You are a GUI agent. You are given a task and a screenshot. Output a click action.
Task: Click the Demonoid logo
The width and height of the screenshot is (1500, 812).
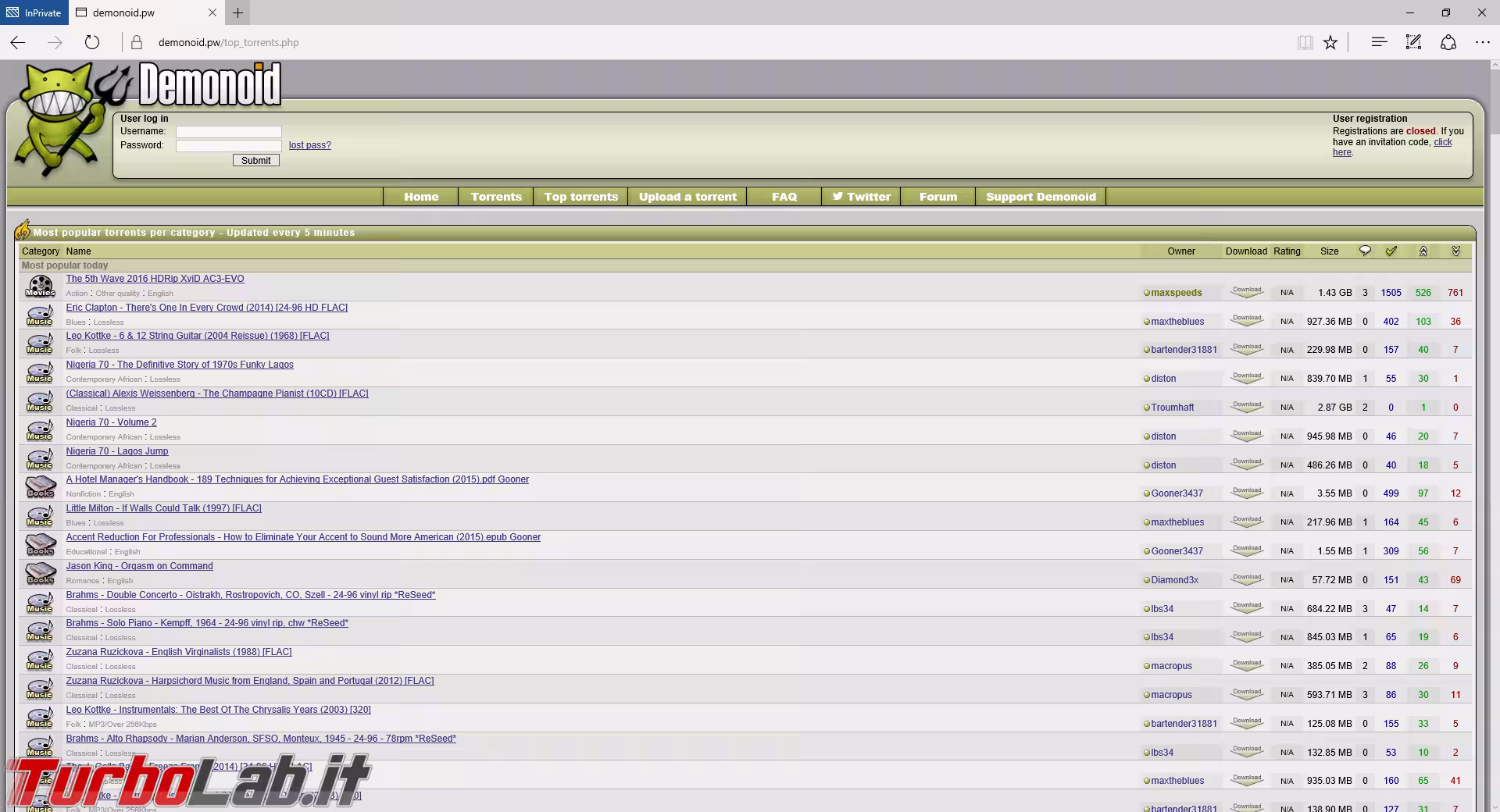(x=209, y=84)
